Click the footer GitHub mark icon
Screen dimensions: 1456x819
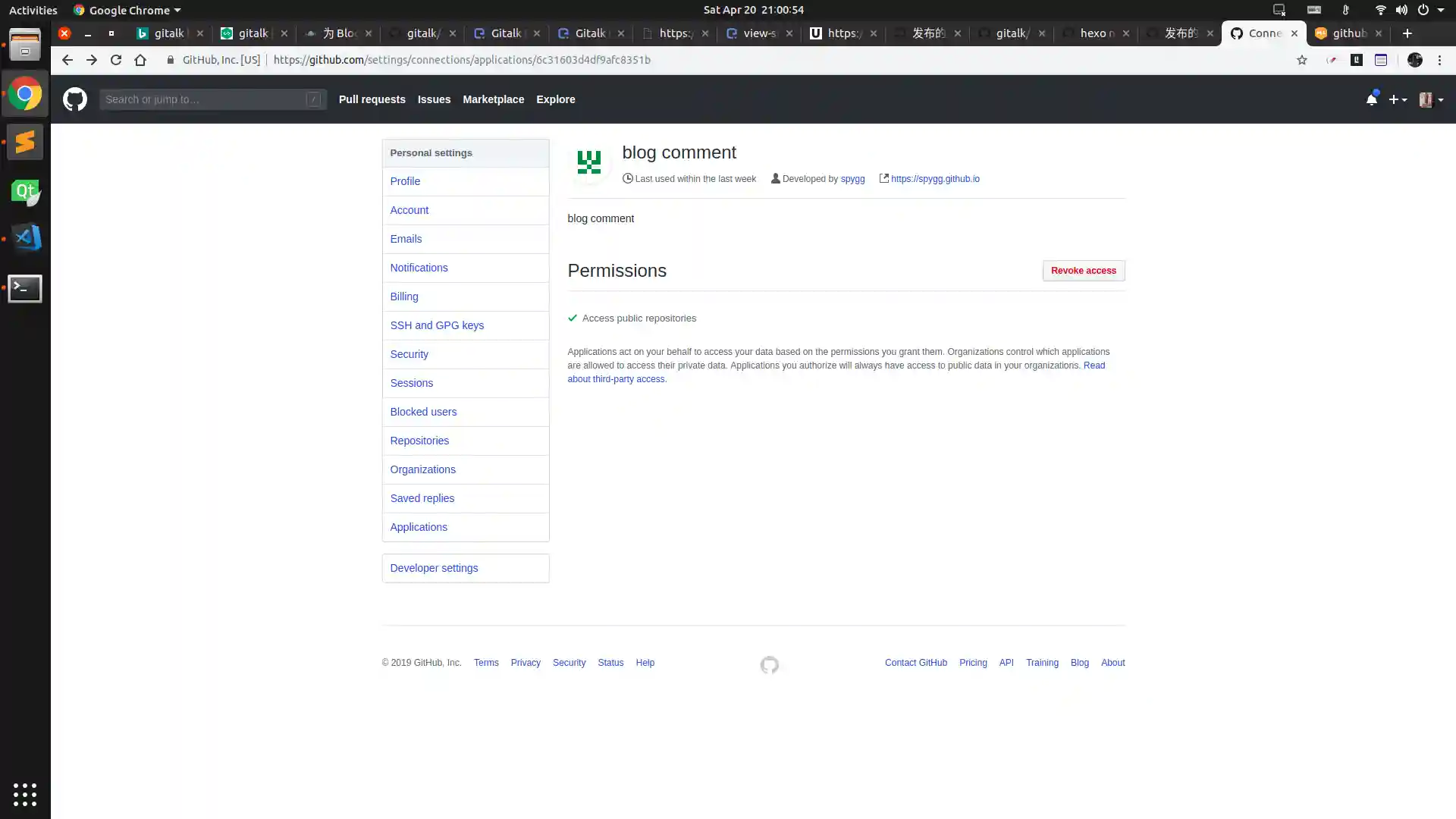click(x=769, y=665)
